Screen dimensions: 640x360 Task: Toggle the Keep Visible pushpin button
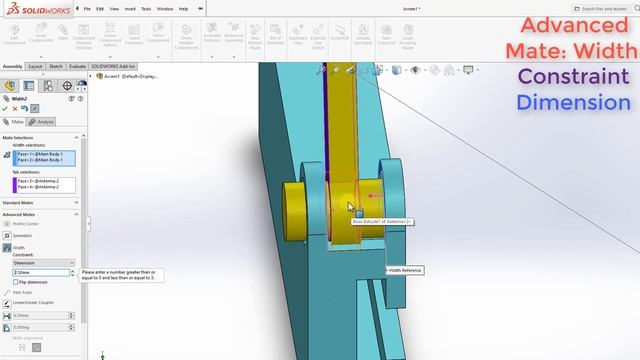35,109
